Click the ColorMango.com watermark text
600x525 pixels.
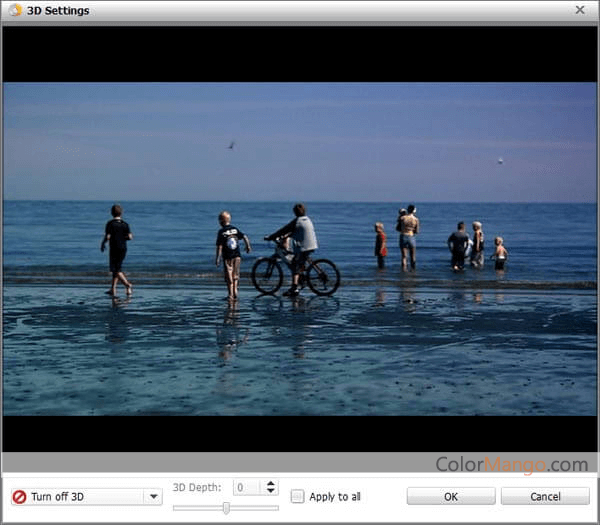pos(511,464)
